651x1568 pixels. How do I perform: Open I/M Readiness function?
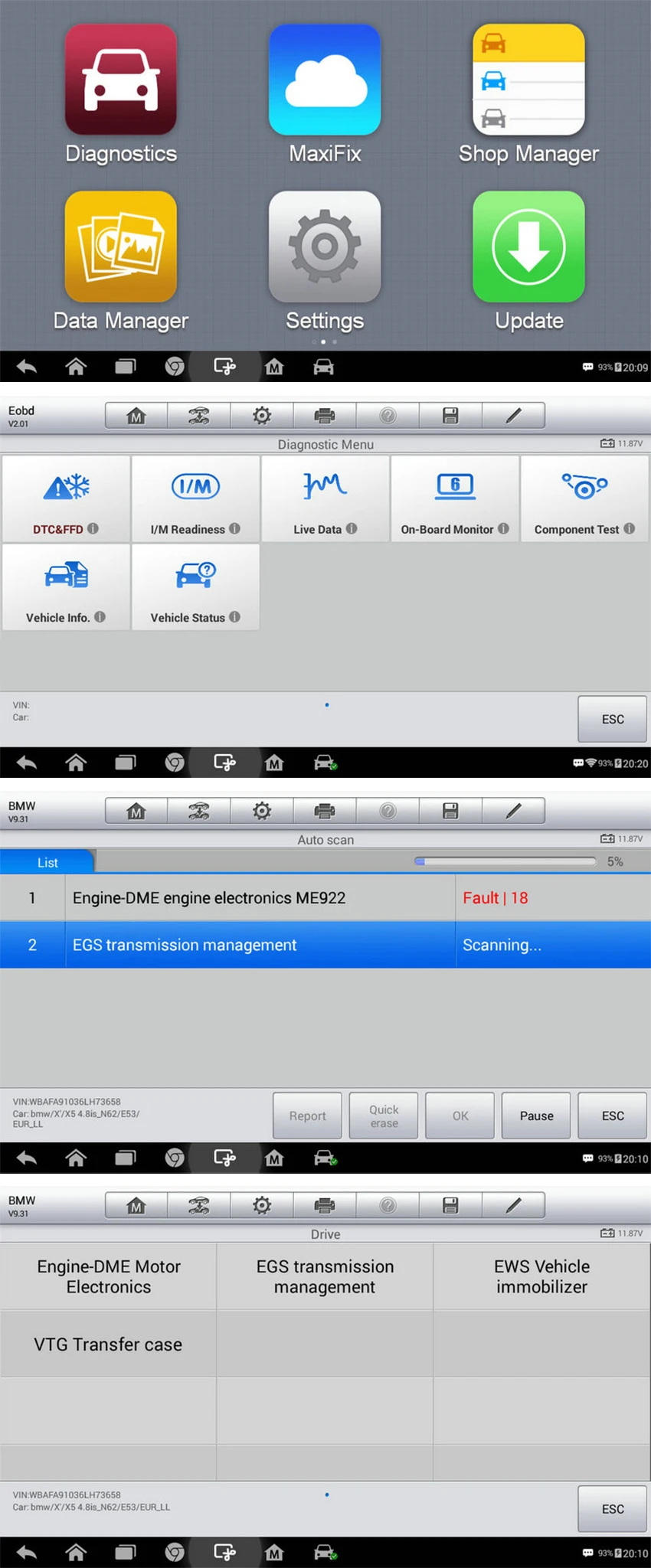click(x=195, y=499)
